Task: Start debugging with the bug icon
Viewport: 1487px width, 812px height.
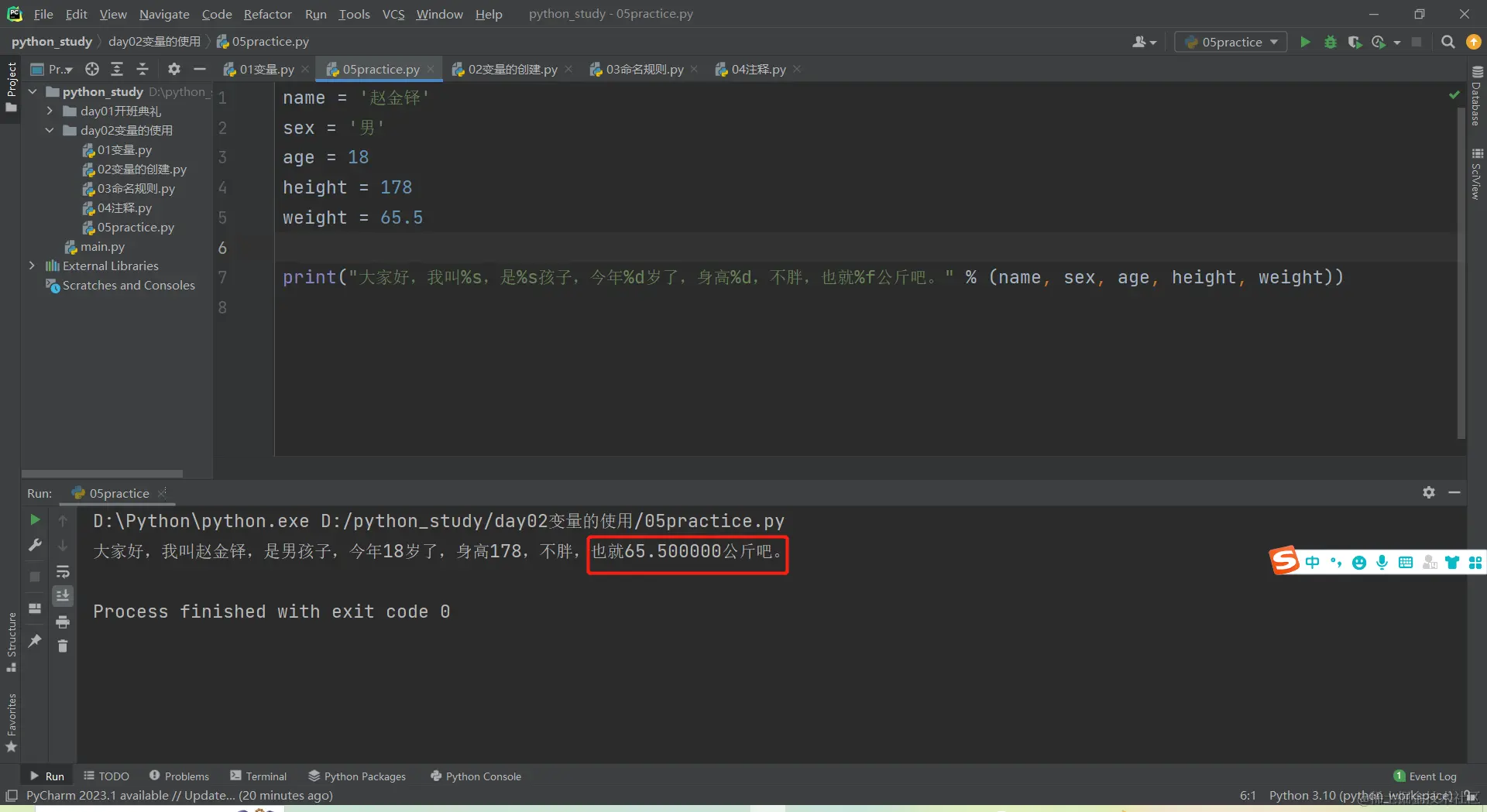Action: tap(1330, 42)
